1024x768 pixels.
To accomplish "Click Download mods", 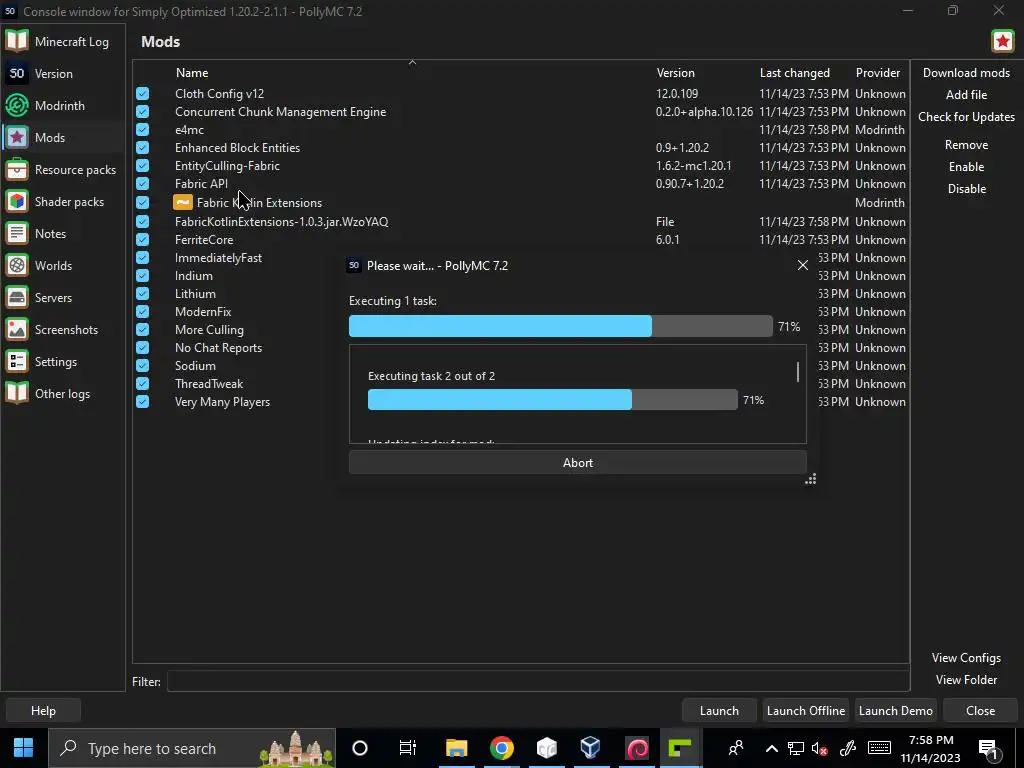I will pyautogui.click(x=966, y=72).
